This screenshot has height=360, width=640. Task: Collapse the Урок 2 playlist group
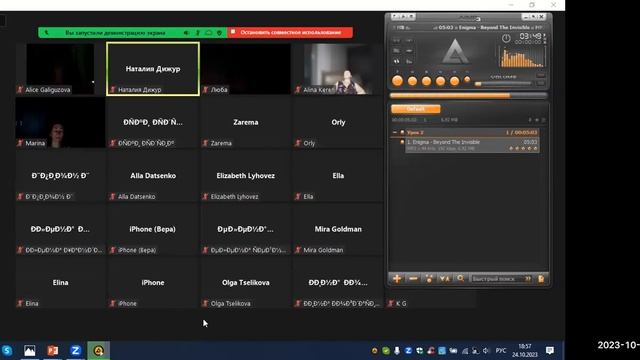click(395, 132)
